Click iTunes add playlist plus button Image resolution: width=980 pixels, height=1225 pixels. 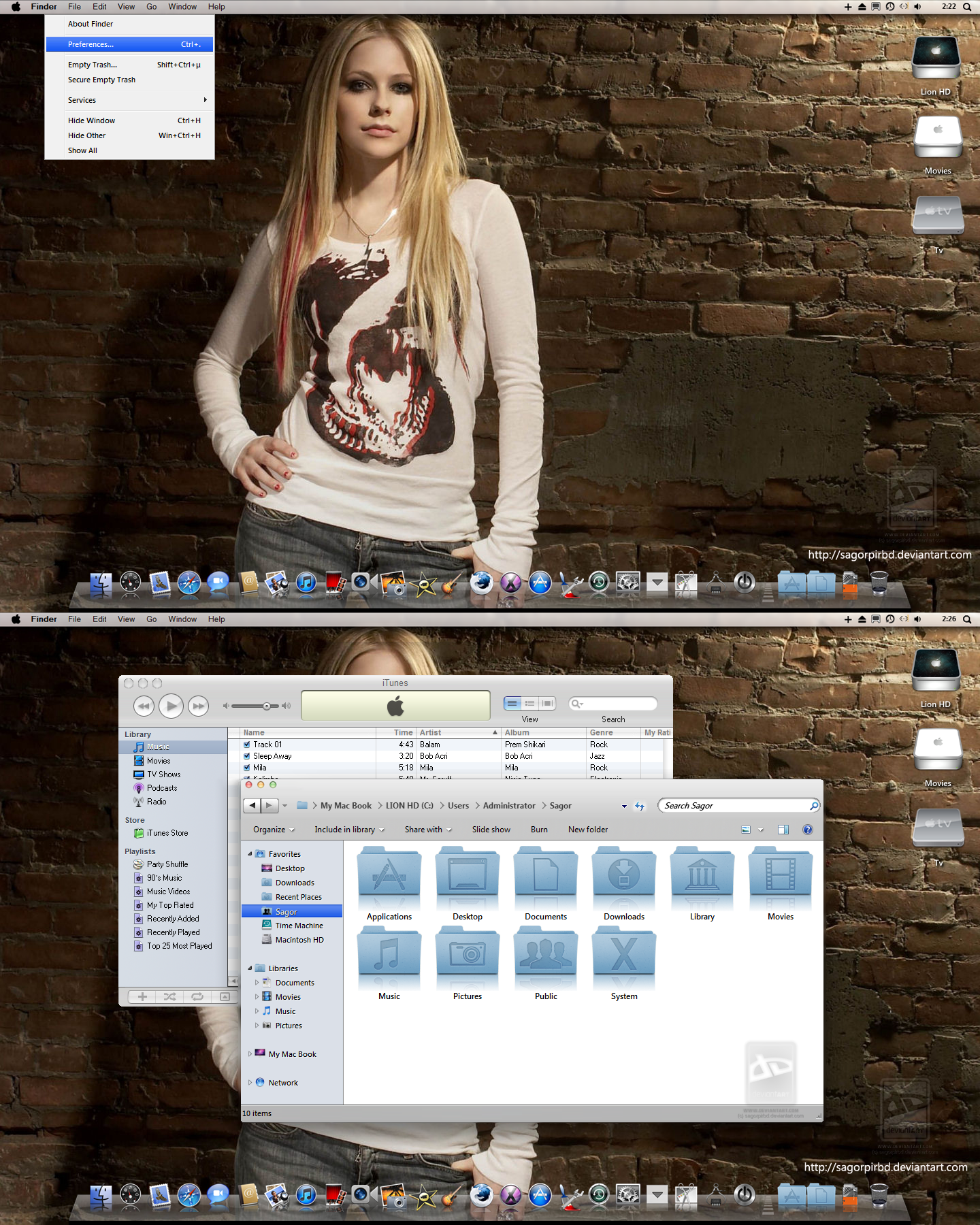tap(142, 997)
